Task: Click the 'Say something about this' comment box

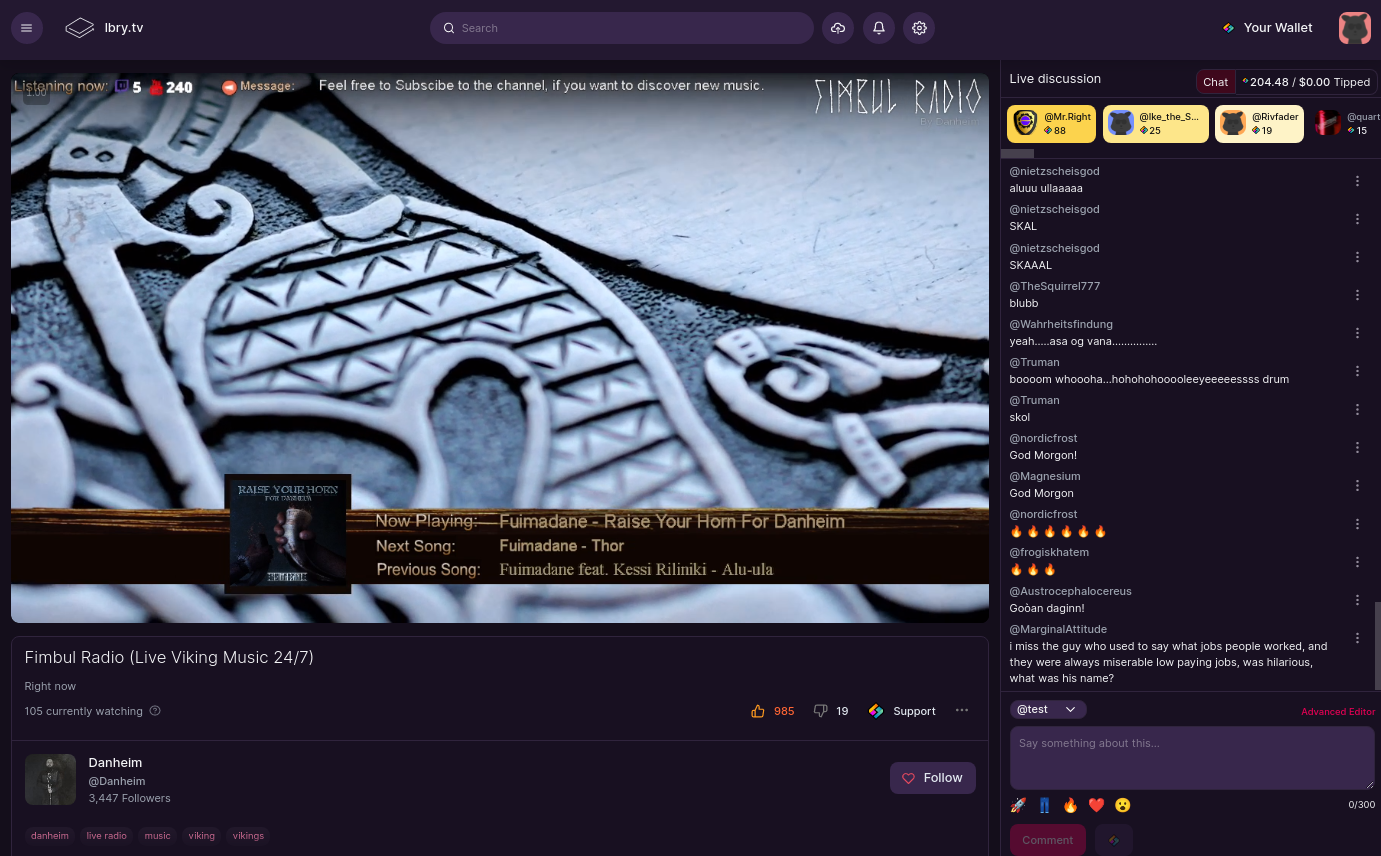Action: [x=1192, y=758]
